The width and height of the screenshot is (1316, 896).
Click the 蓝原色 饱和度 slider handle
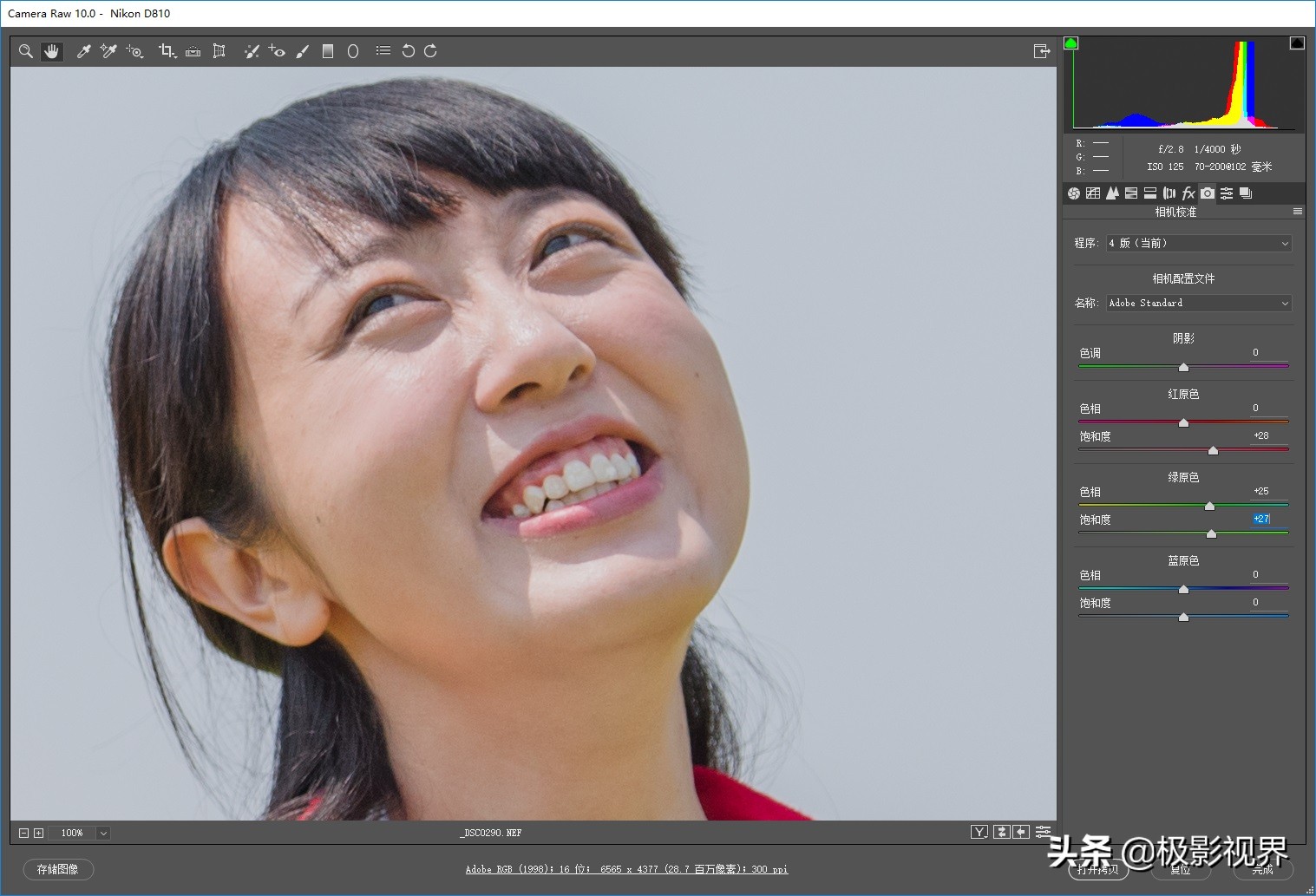(x=1183, y=617)
